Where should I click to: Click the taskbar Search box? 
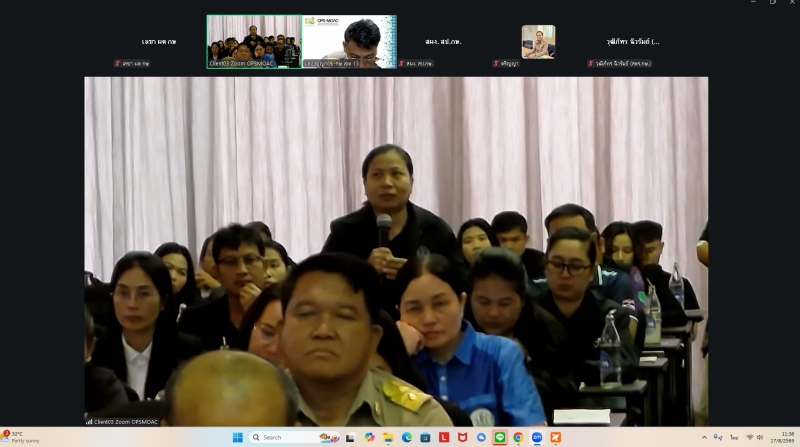tap(295, 437)
